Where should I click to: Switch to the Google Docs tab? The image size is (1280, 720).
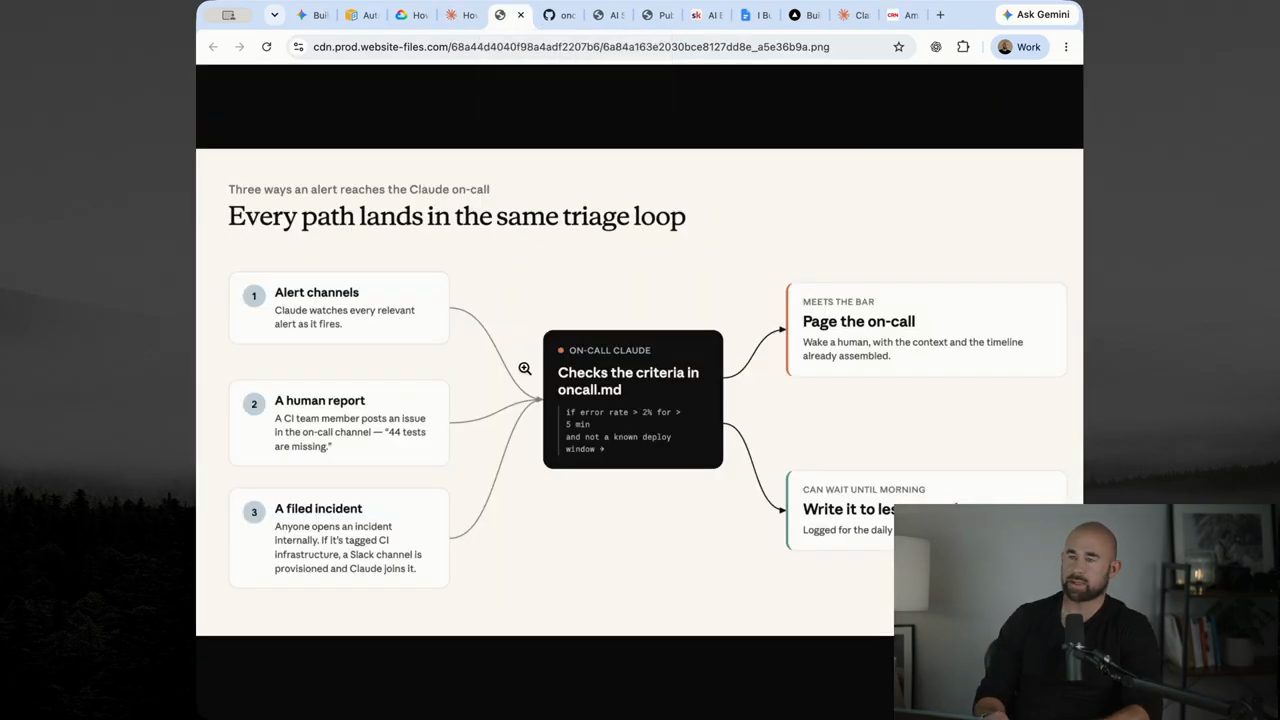click(x=756, y=15)
